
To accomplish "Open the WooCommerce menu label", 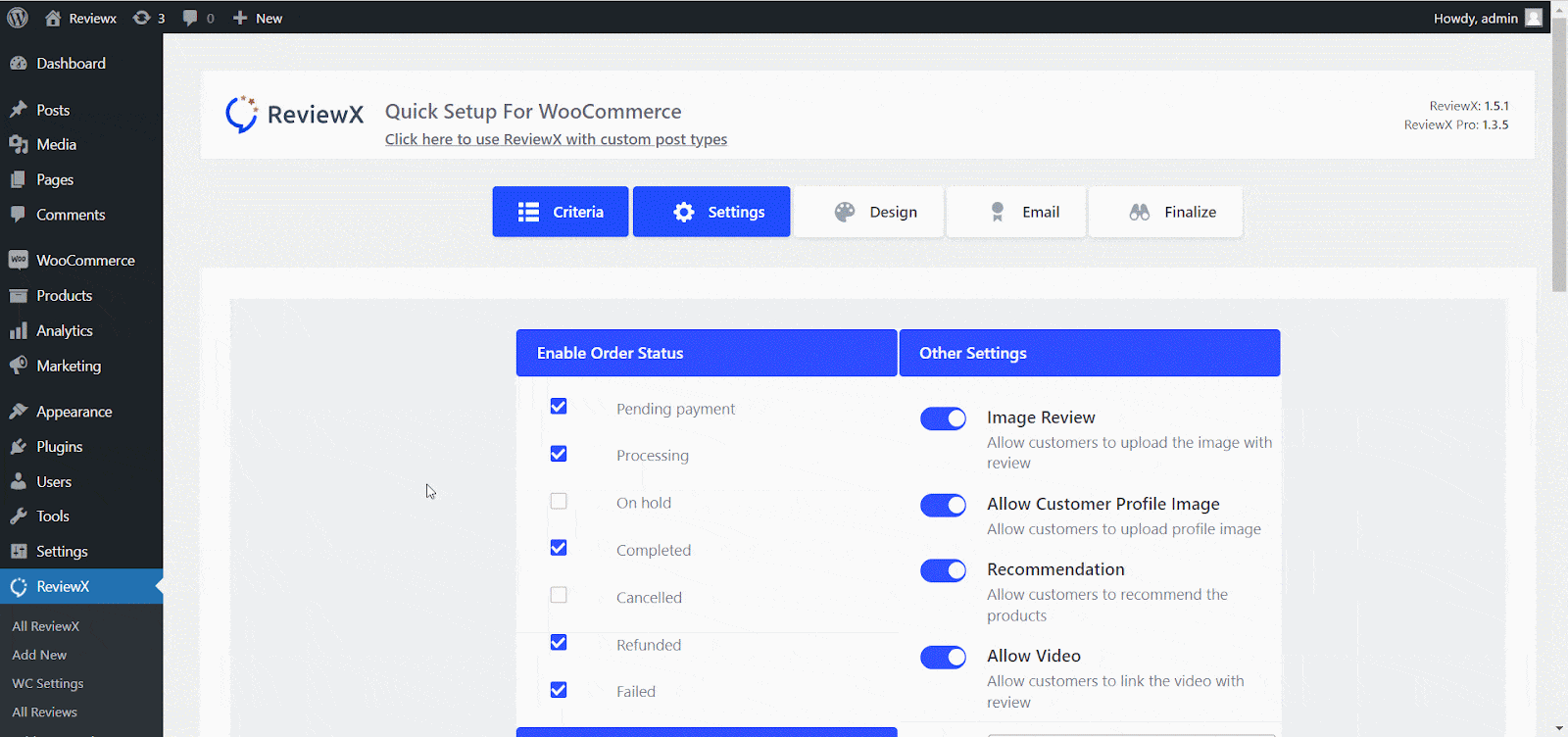I will pyautogui.click(x=86, y=260).
